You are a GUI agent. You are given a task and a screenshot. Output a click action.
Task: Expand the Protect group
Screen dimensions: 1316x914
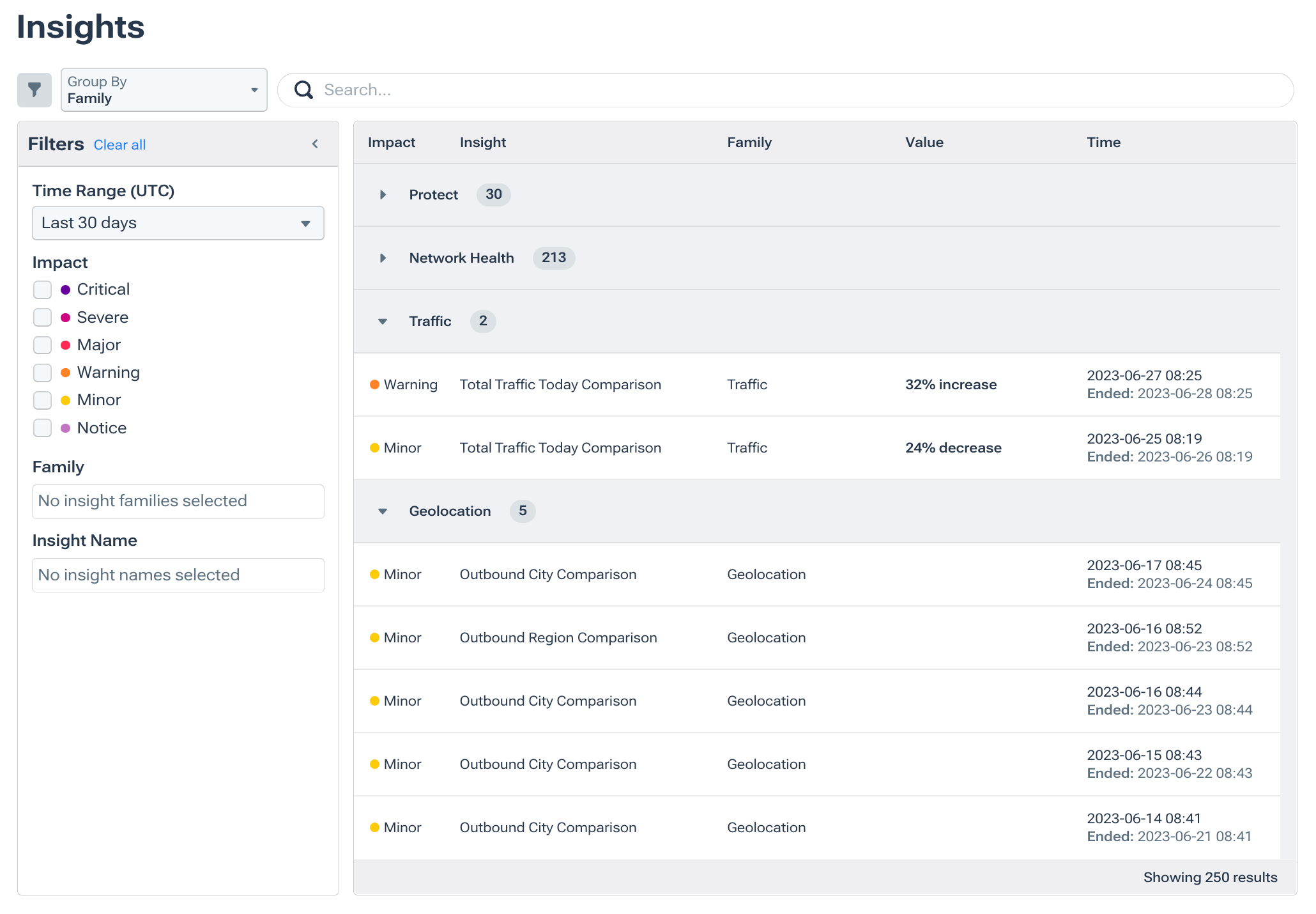click(383, 195)
